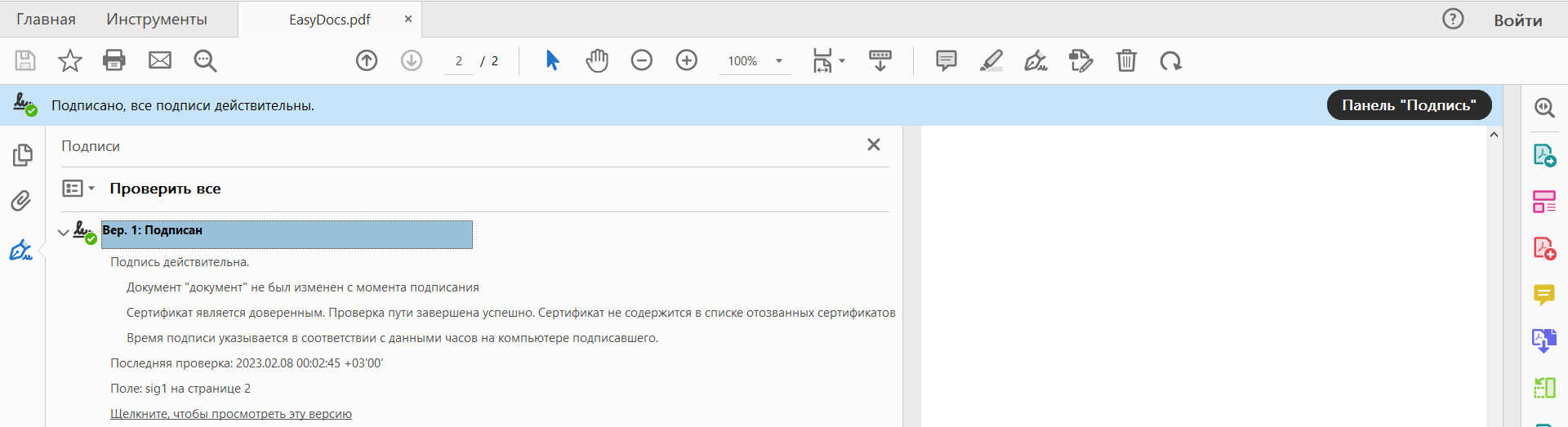
Task: Go to next page arrow down
Action: [x=412, y=60]
